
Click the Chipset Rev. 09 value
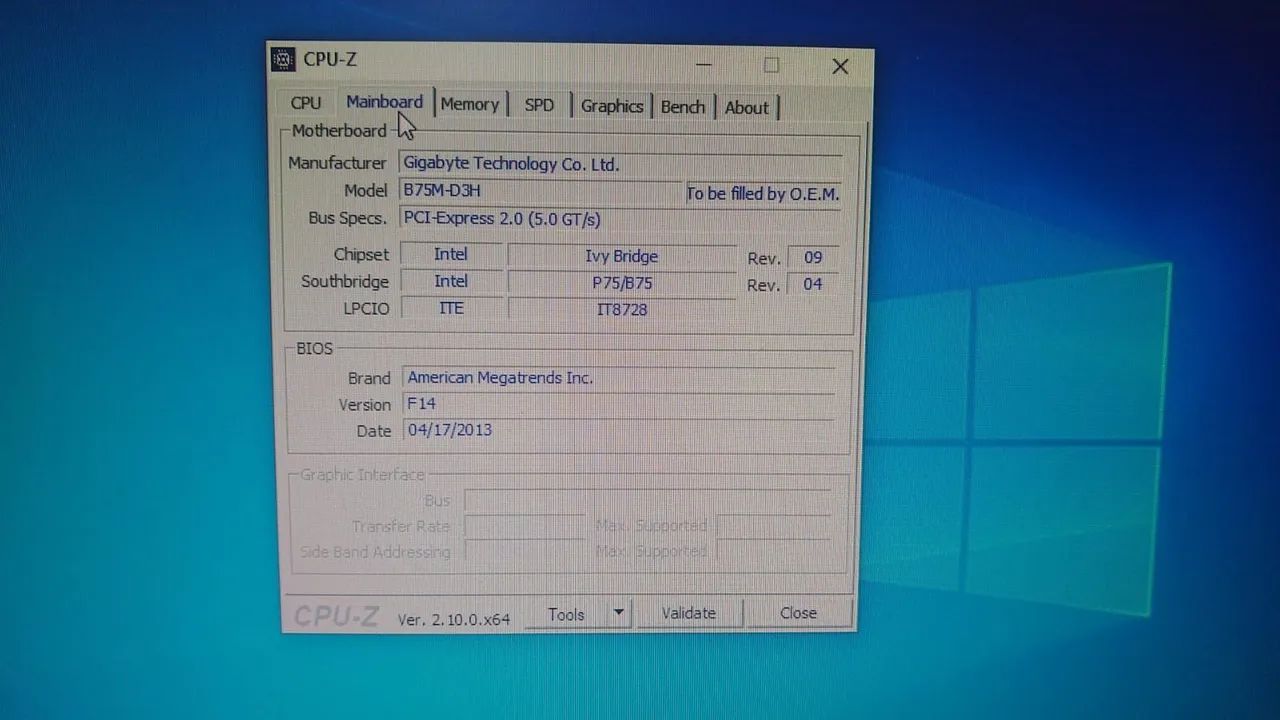click(x=813, y=257)
